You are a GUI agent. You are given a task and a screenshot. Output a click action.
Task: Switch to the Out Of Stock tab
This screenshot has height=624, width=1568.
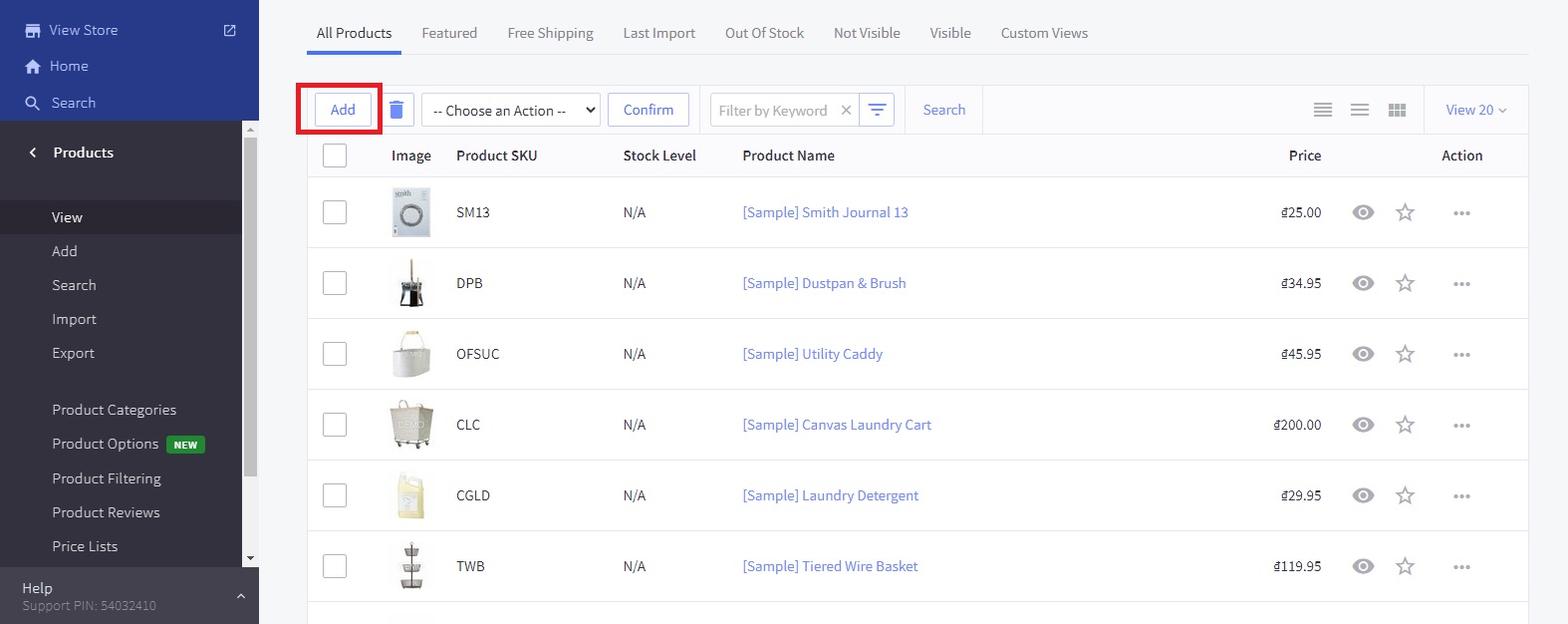point(764,33)
